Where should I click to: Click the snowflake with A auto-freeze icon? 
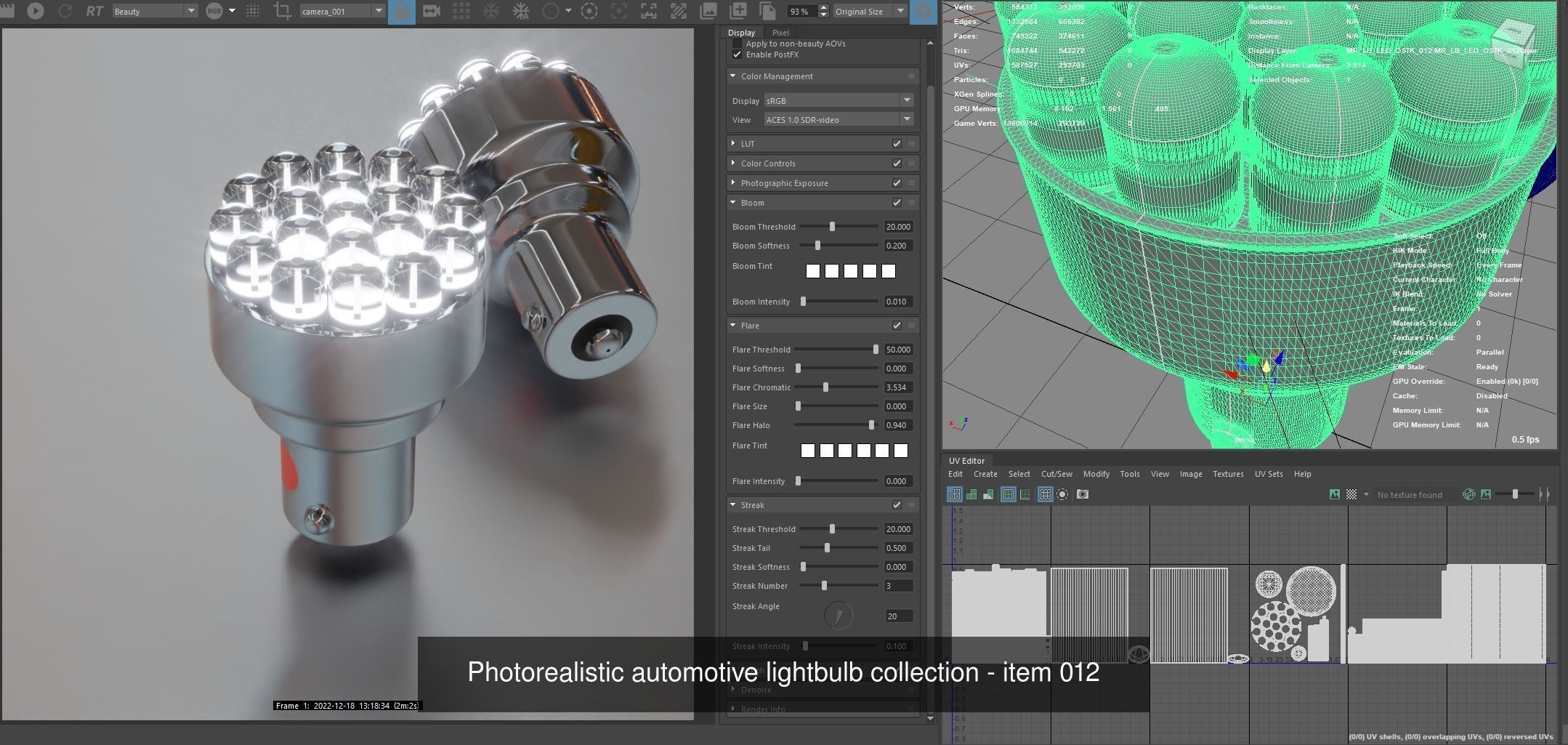[x=521, y=11]
